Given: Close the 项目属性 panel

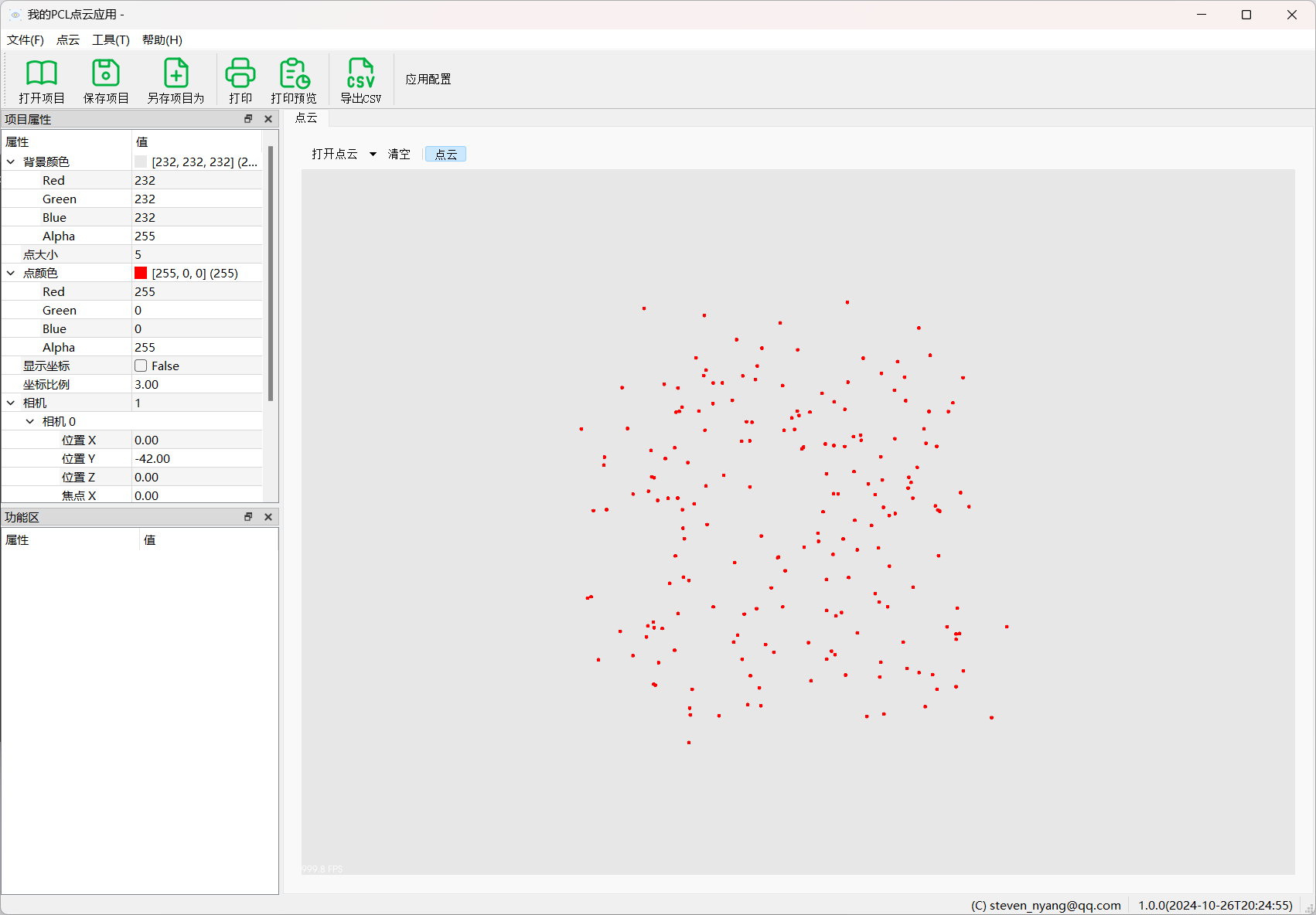Looking at the screenshot, I should click(268, 119).
